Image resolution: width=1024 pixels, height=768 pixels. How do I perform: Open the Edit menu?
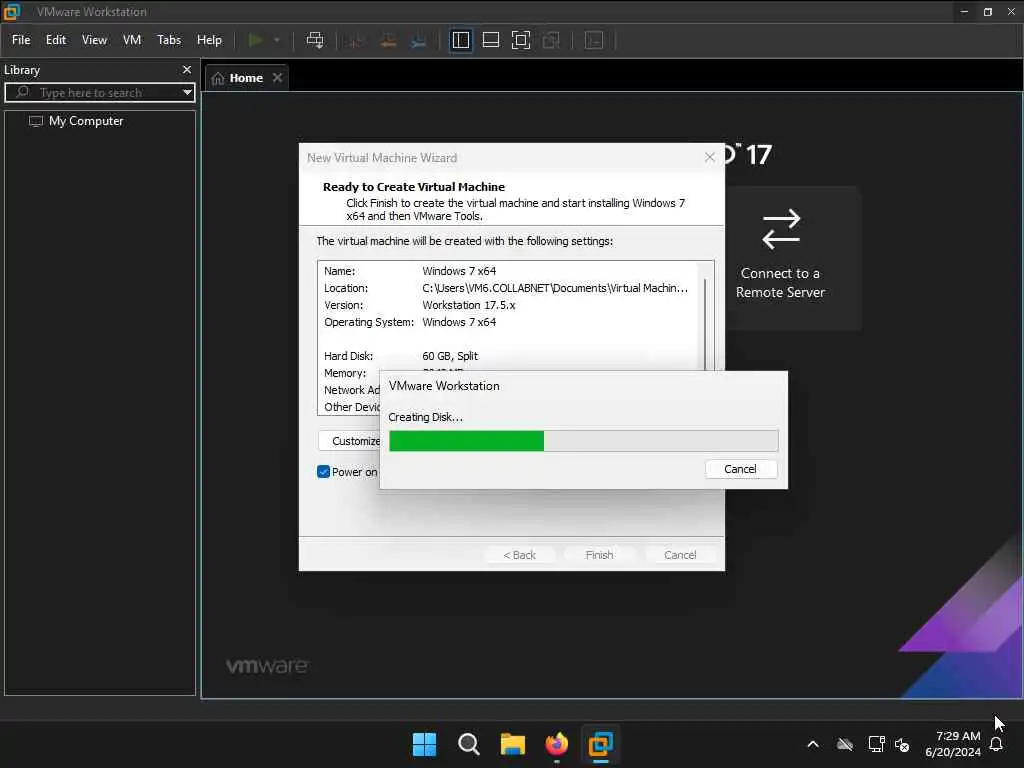pos(56,40)
